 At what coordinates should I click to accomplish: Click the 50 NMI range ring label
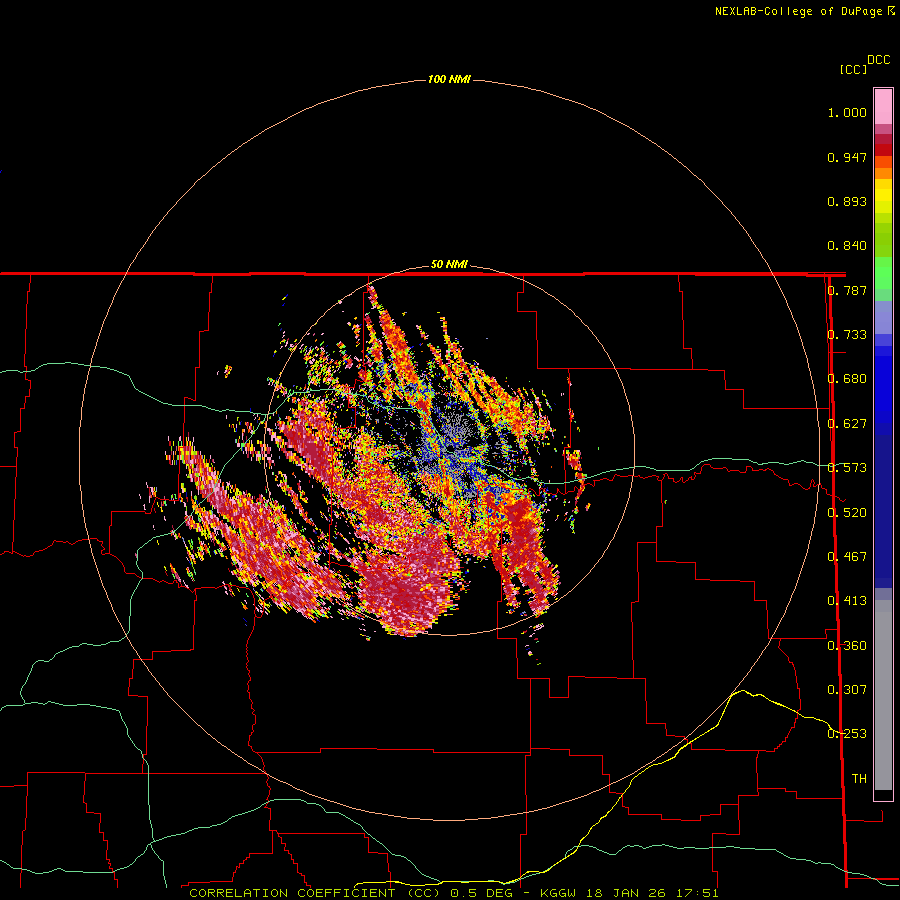pos(449,265)
